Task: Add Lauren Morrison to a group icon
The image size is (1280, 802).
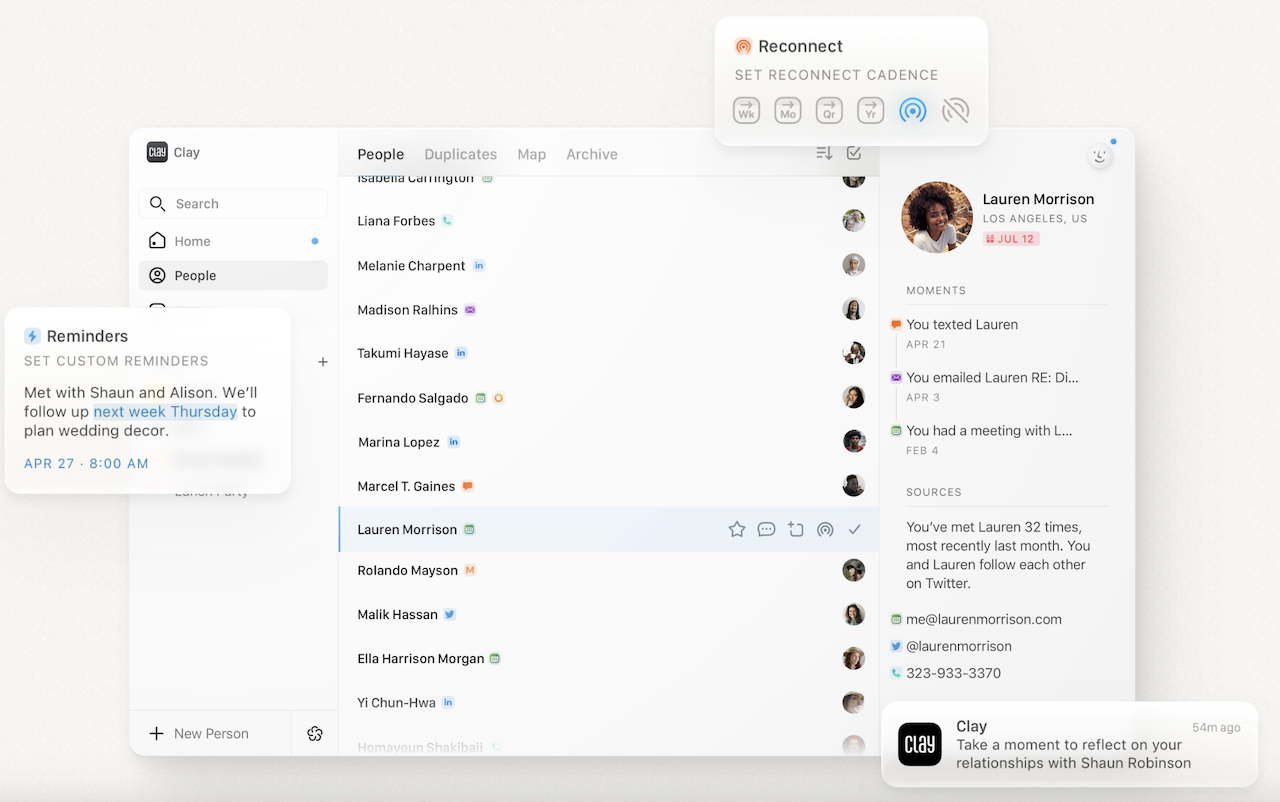Action: [796, 530]
